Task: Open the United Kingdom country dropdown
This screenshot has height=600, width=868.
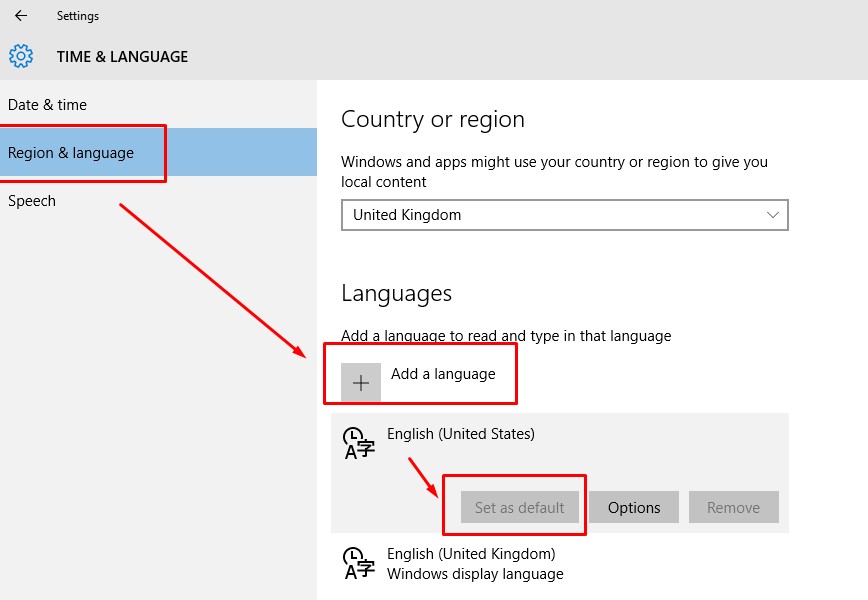Action: [x=564, y=215]
